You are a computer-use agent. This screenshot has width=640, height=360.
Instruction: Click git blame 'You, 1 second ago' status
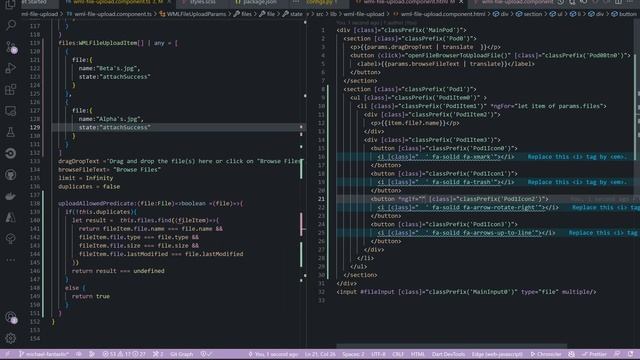[x=273, y=354]
